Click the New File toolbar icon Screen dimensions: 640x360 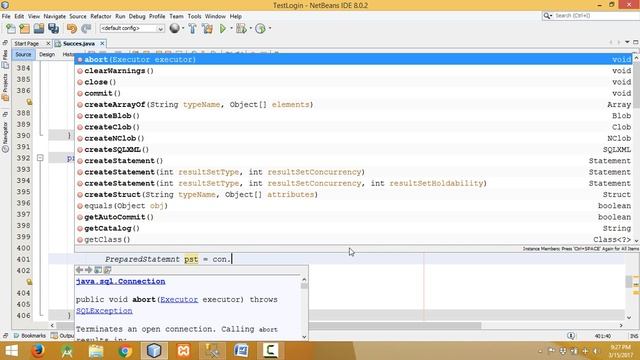pos(11,29)
